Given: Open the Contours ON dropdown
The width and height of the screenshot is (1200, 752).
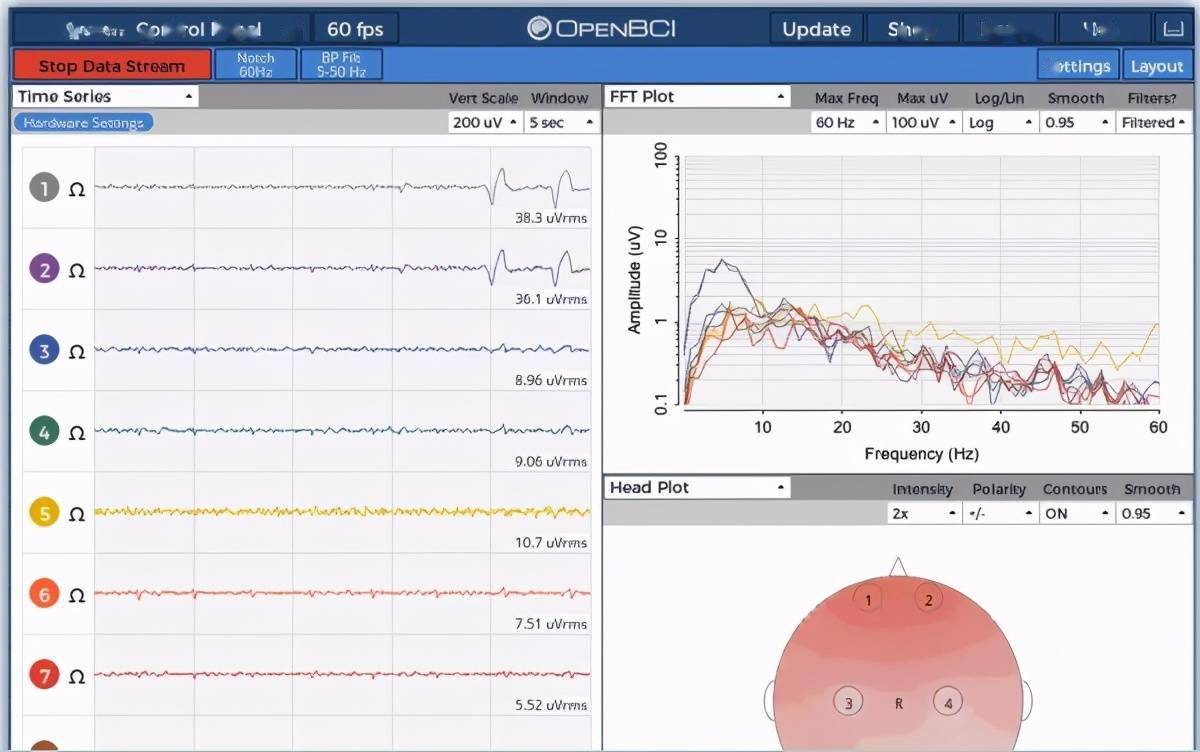Looking at the screenshot, I should point(1077,513).
